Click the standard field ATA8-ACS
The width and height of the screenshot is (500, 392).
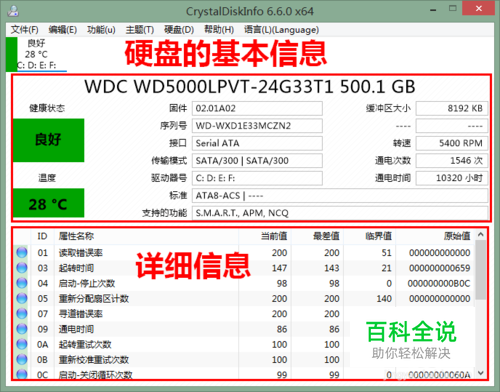click(340, 195)
